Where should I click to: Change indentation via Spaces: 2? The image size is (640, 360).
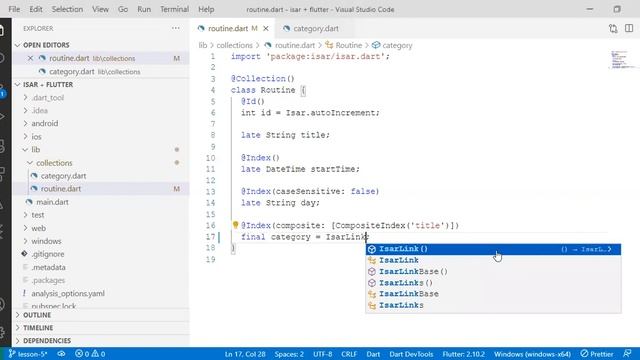point(289,354)
